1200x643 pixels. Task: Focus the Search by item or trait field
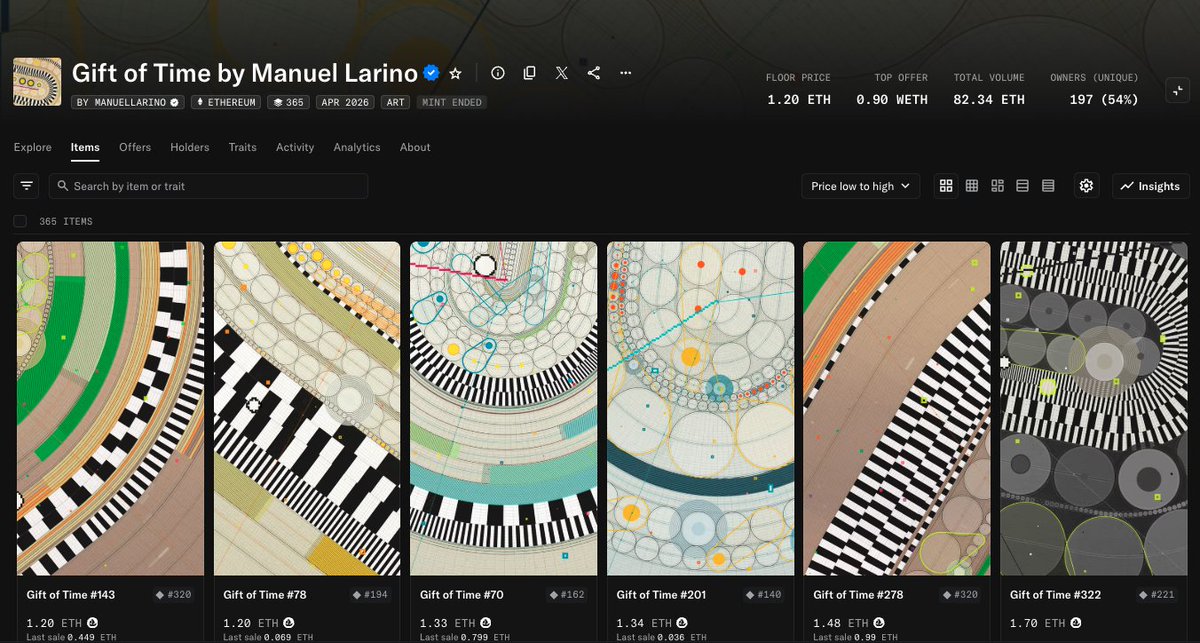(x=208, y=186)
